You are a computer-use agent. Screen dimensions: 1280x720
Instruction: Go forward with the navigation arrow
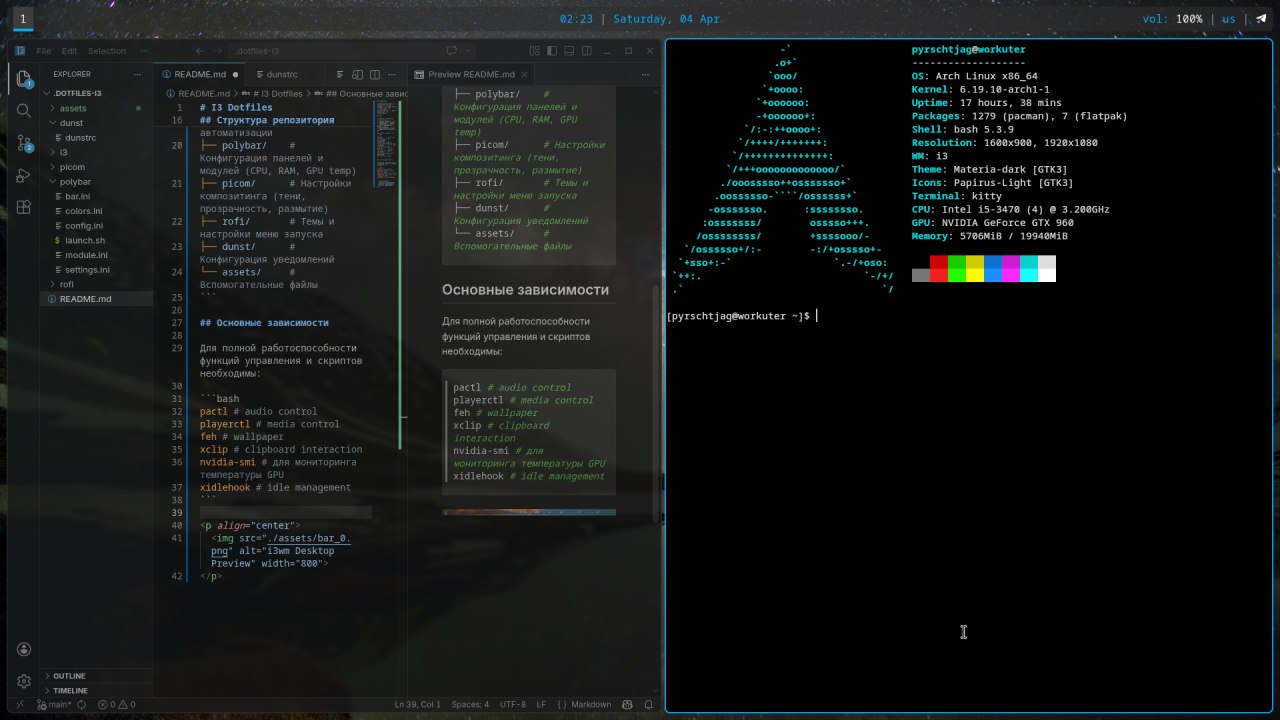(218, 51)
